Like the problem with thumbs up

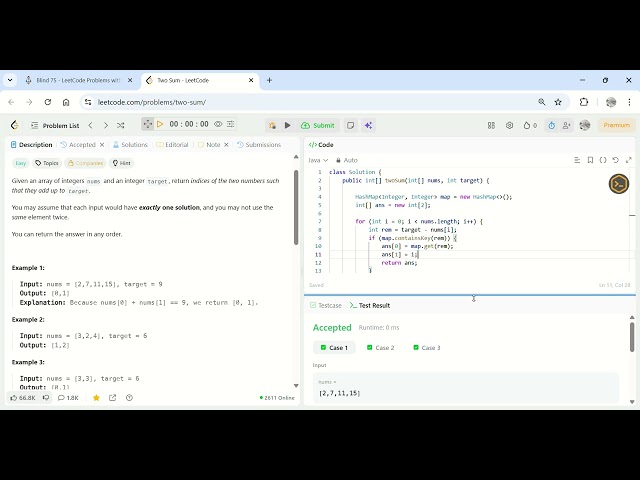point(23,398)
